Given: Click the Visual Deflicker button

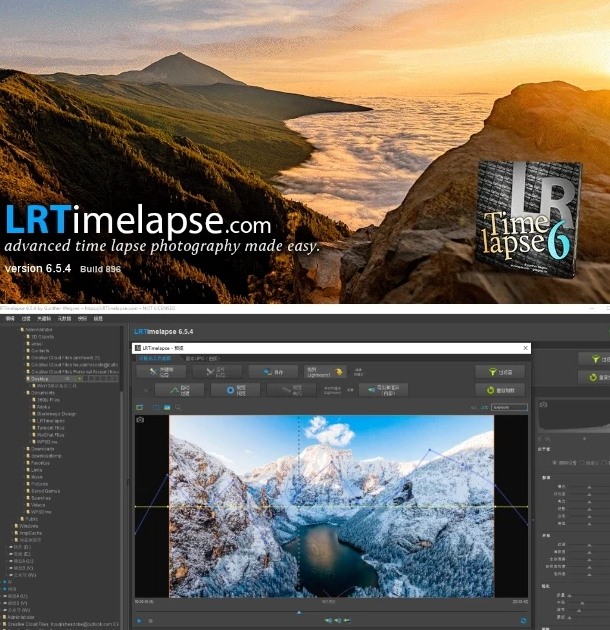Looking at the screenshot, I should [291, 390].
